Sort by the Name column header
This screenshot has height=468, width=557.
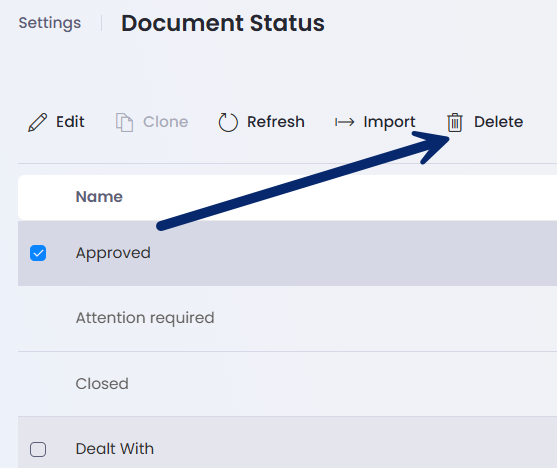click(x=99, y=197)
